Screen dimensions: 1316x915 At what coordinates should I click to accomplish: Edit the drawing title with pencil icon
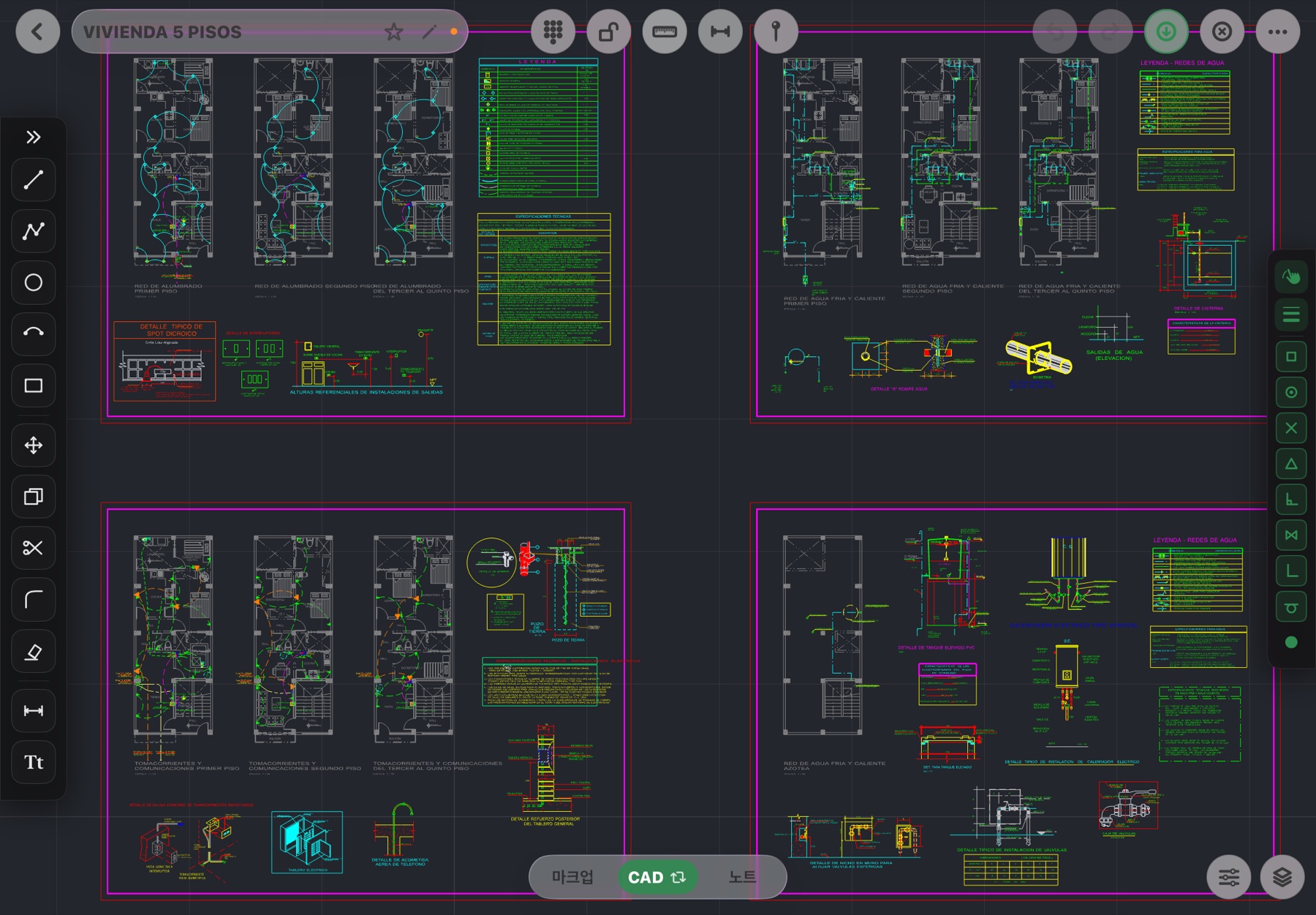click(429, 31)
